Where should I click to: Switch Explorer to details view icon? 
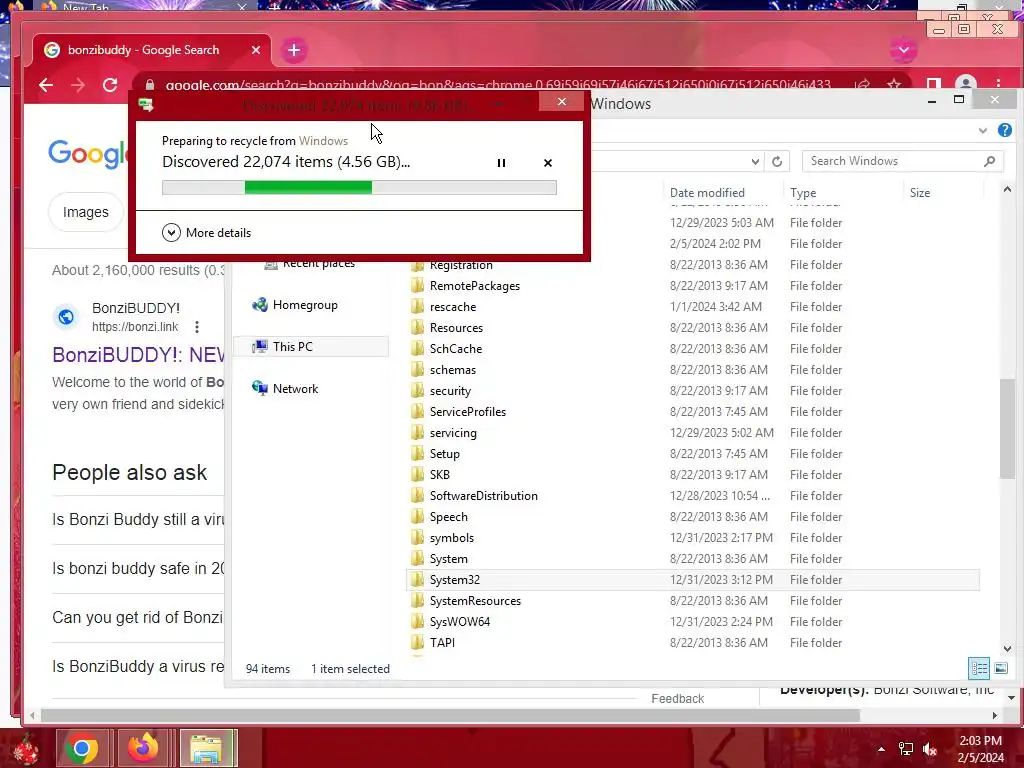(979, 668)
